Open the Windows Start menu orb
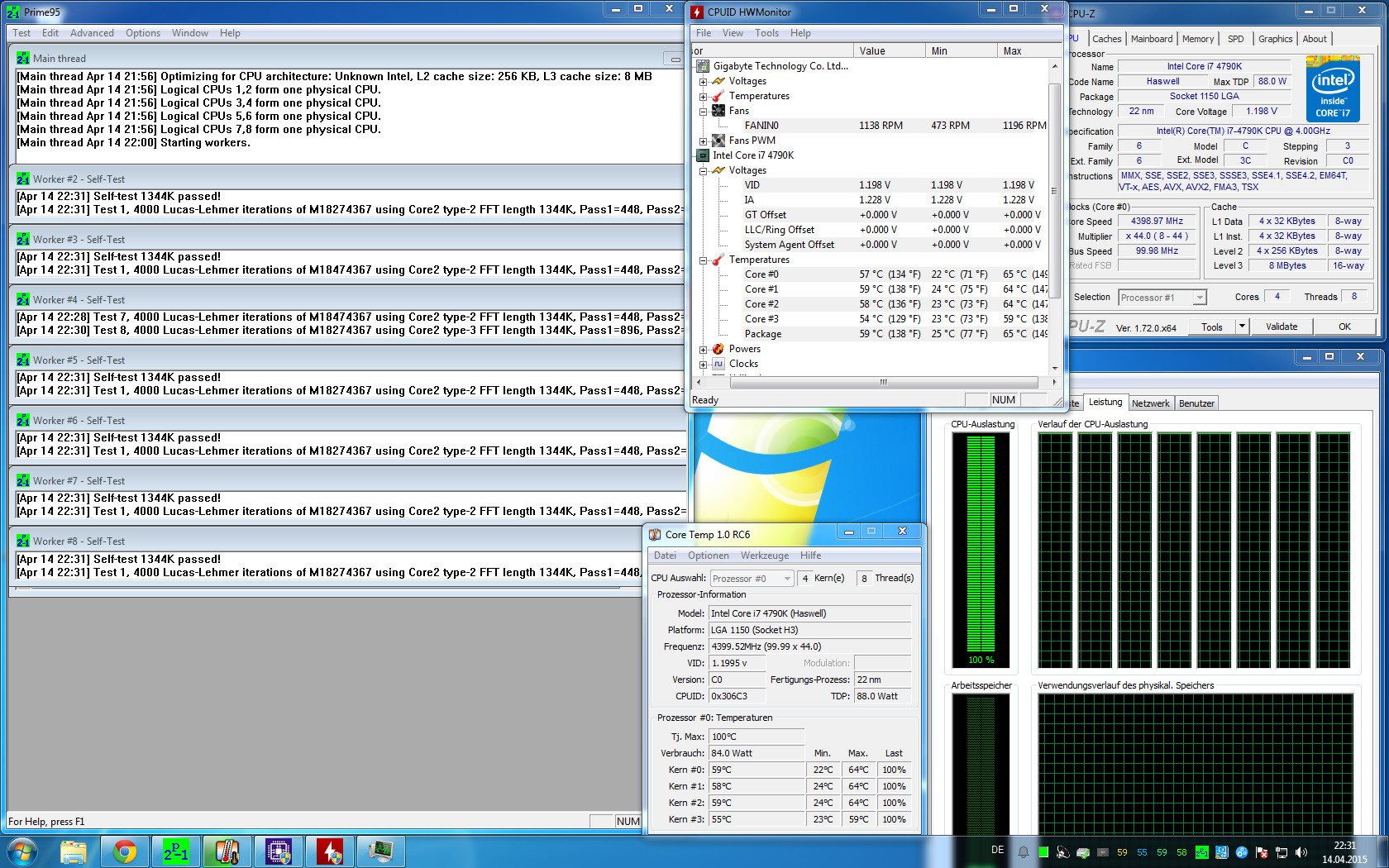Viewport: 1389px width, 868px height. pyautogui.click(x=22, y=851)
